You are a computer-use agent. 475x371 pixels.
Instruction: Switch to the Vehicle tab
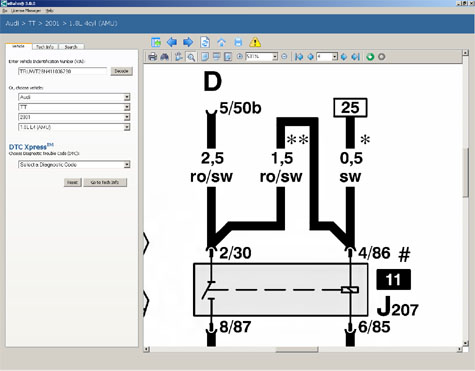click(x=18, y=46)
